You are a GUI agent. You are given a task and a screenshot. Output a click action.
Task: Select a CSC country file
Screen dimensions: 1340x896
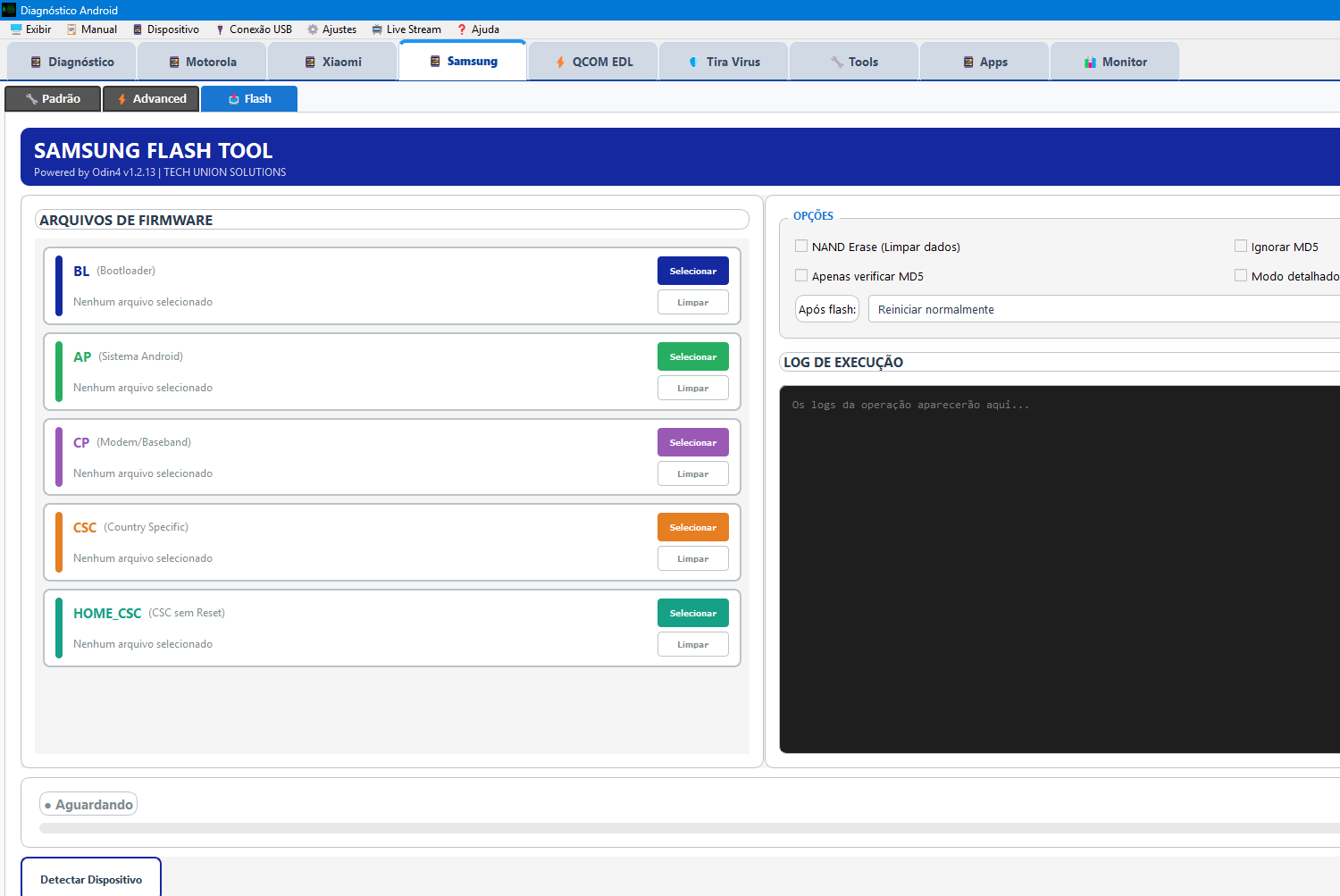pos(693,527)
